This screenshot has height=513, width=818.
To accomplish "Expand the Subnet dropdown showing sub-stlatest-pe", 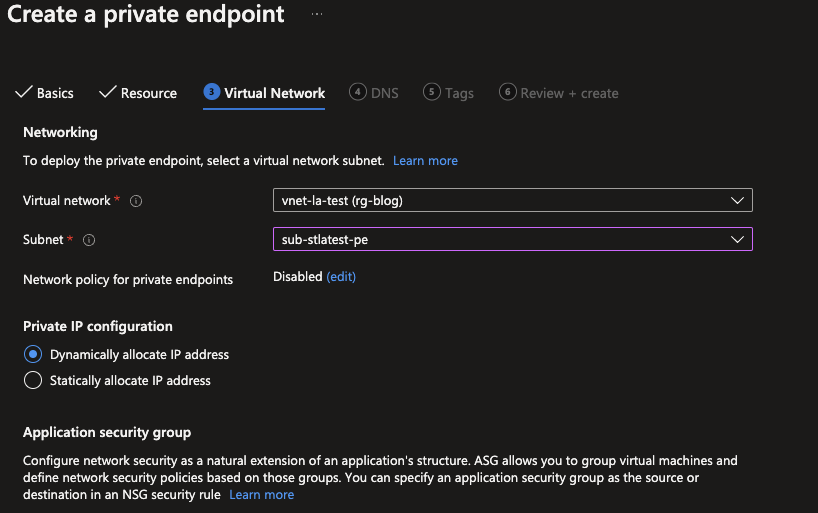I will 512,239.
